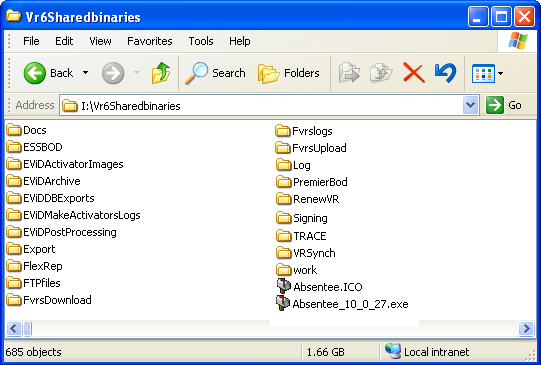The height and width of the screenshot is (365, 541).
Task: Select the PremierBod folder icon
Action: click(284, 181)
